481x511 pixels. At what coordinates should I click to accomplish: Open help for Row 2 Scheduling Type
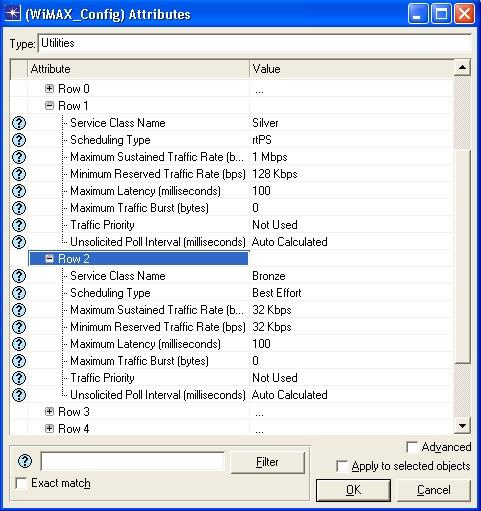point(19,293)
